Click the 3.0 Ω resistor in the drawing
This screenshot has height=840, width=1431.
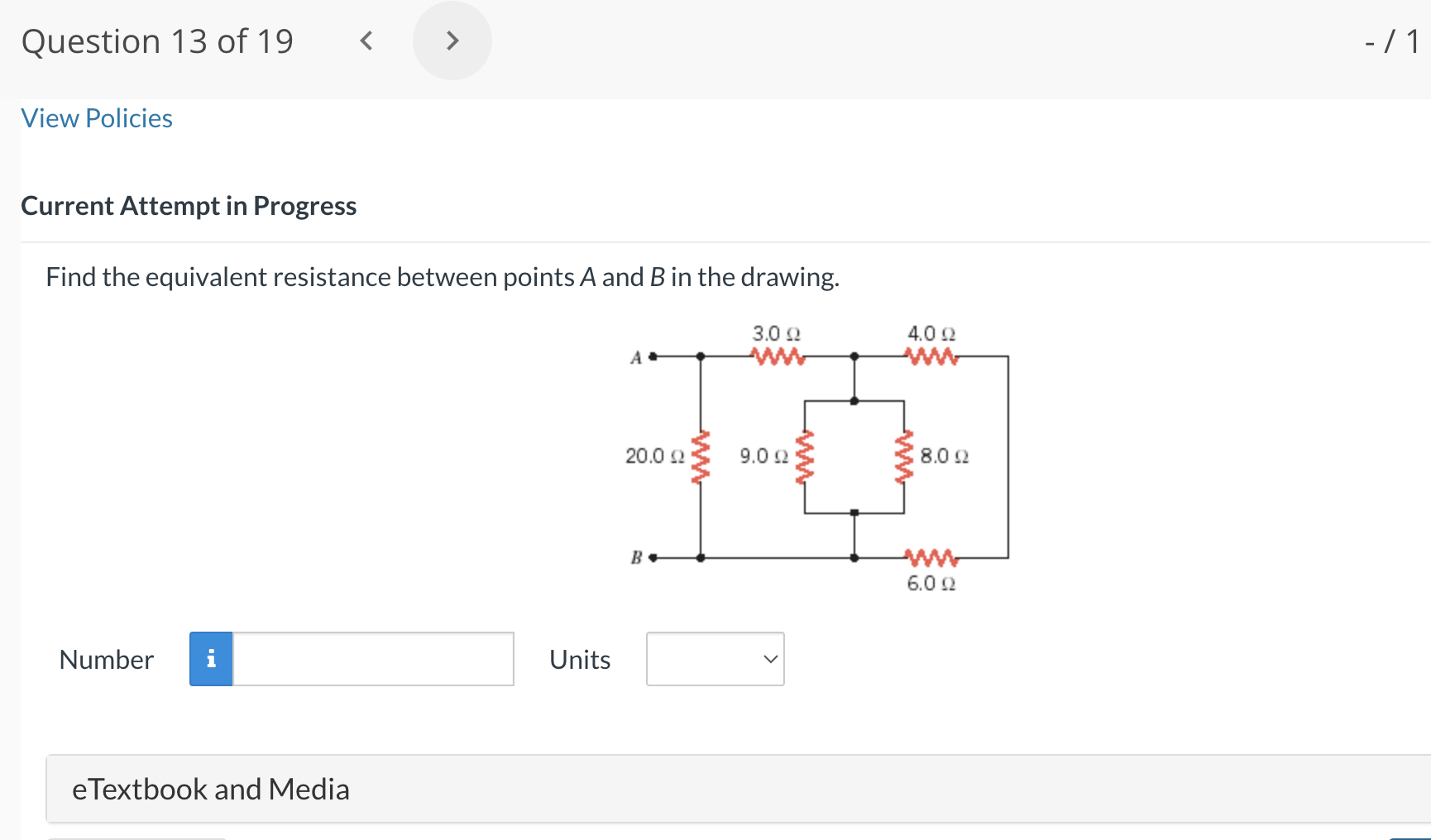tap(776, 356)
